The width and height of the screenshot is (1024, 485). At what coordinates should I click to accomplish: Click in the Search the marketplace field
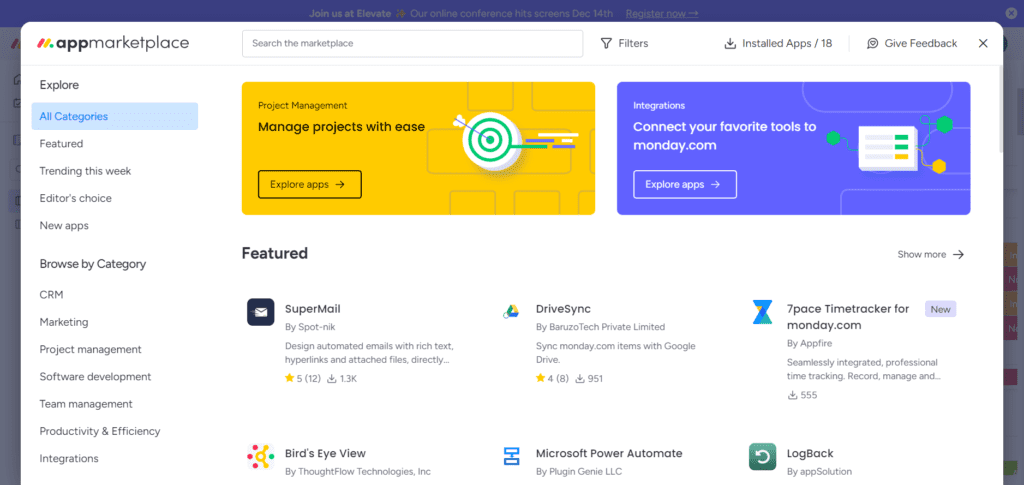412,44
